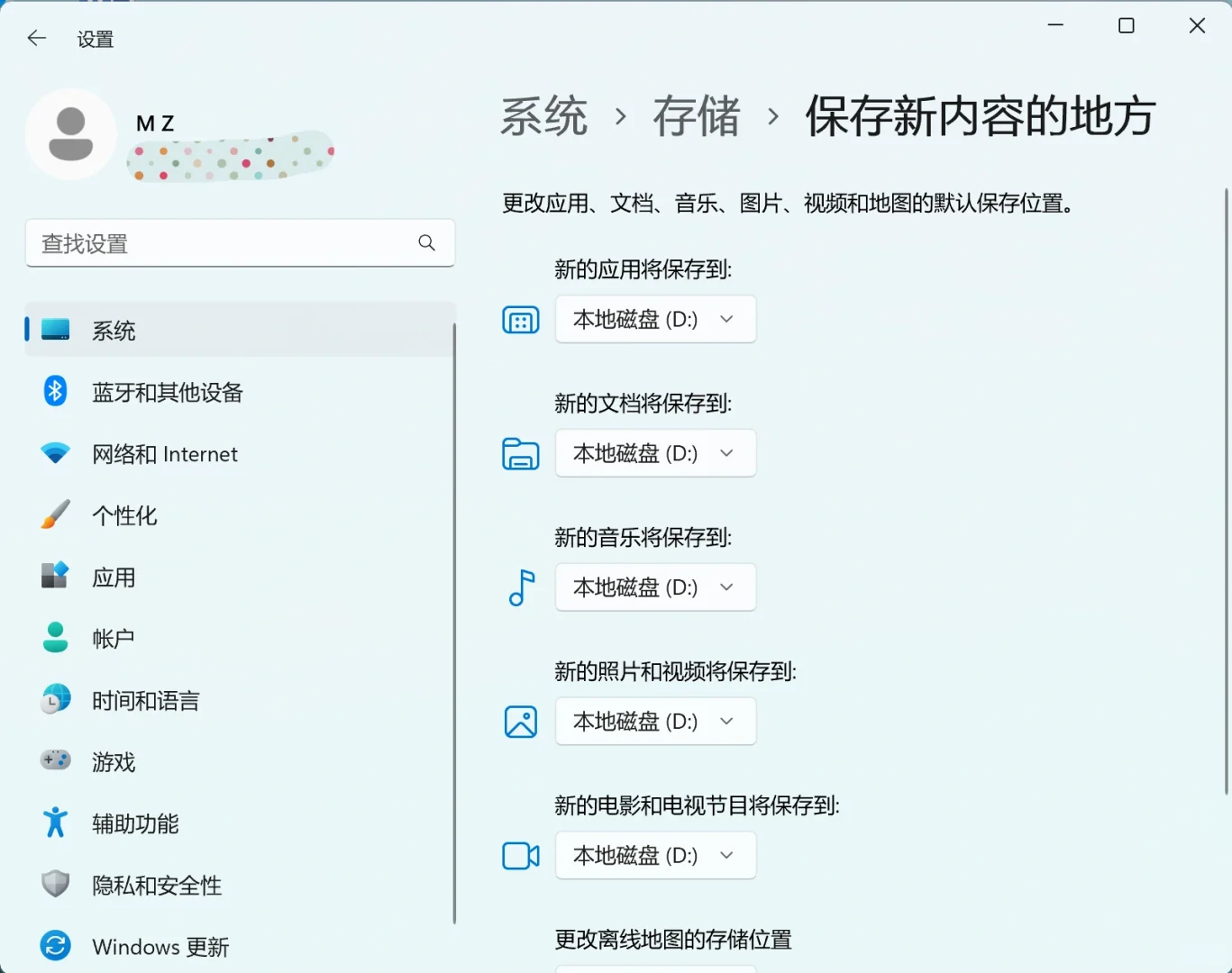The width and height of the screenshot is (1232, 973).
Task: Open 个性化 settings
Action: tap(240, 514)
